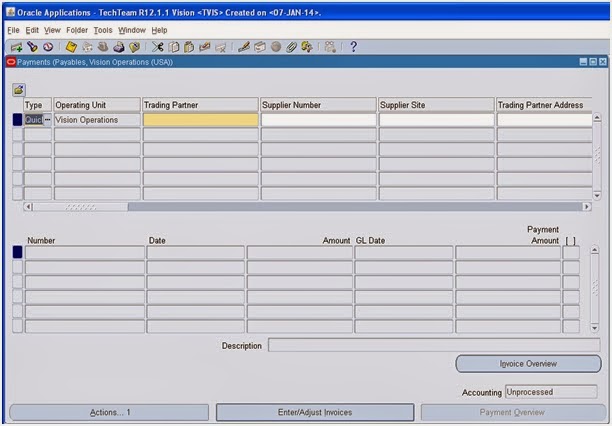
Task: Click the Paste clipboard icon
Action: coord(189,47)
